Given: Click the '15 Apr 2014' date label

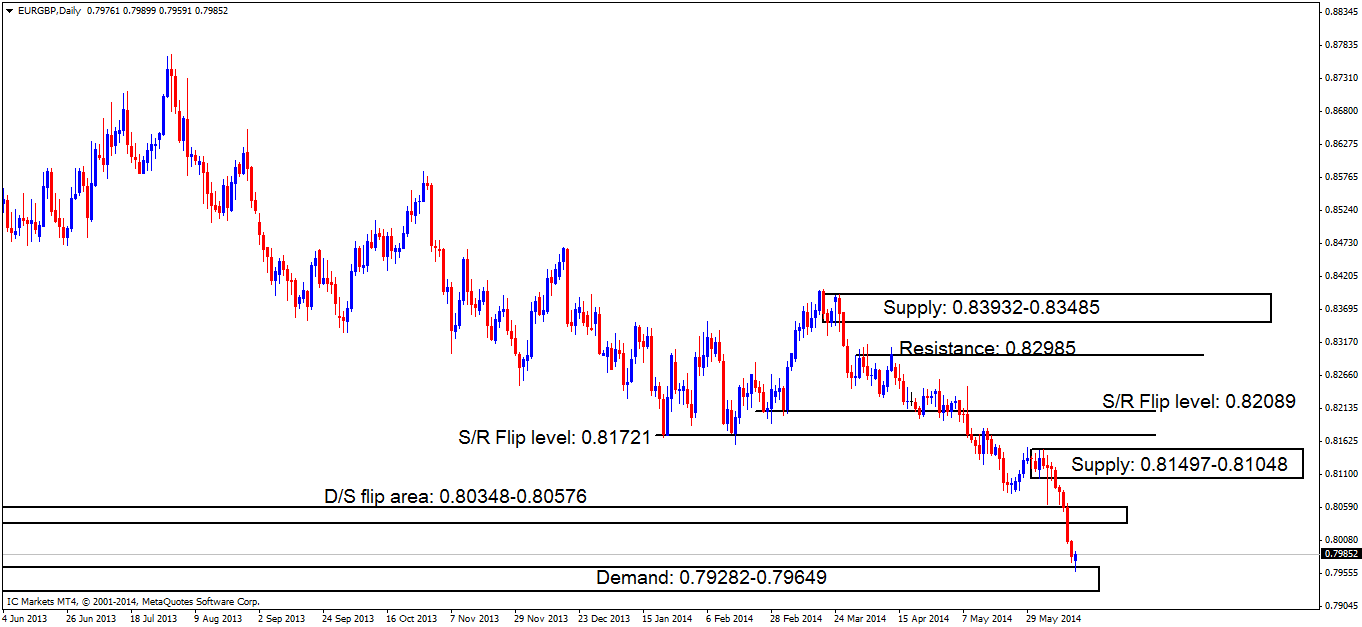Looking at the screenshot, I should coord(925,618).
